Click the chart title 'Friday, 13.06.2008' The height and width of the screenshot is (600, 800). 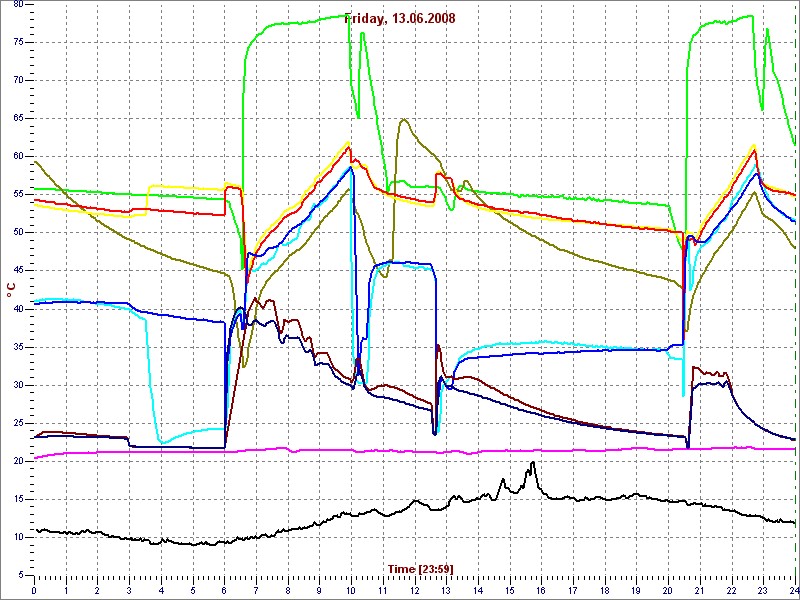400,19
